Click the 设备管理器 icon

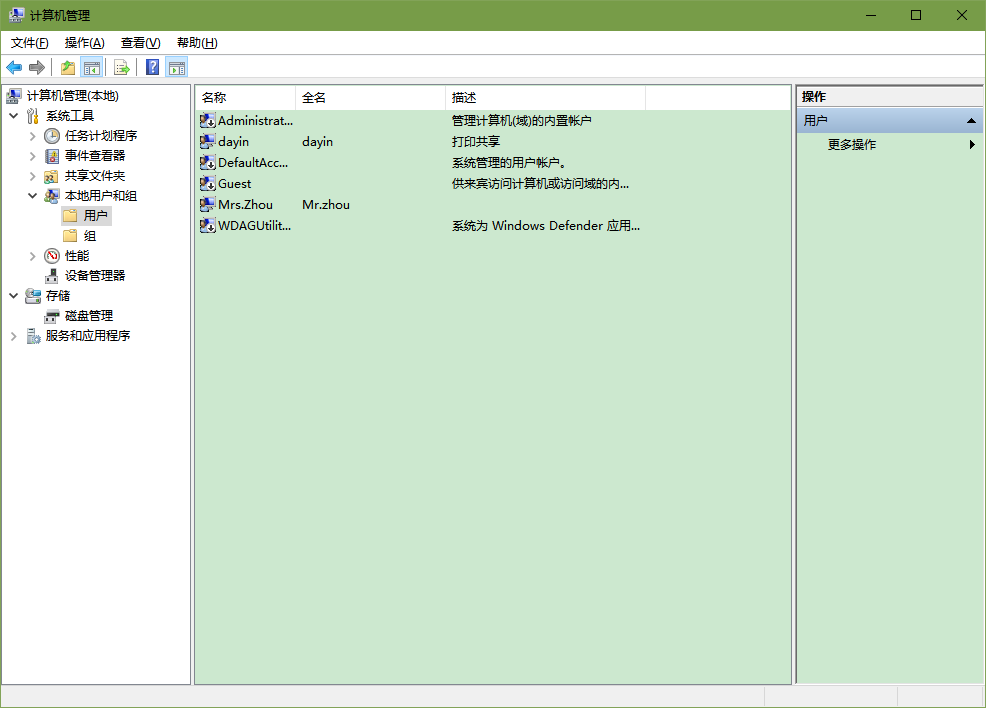coord(52,276)
